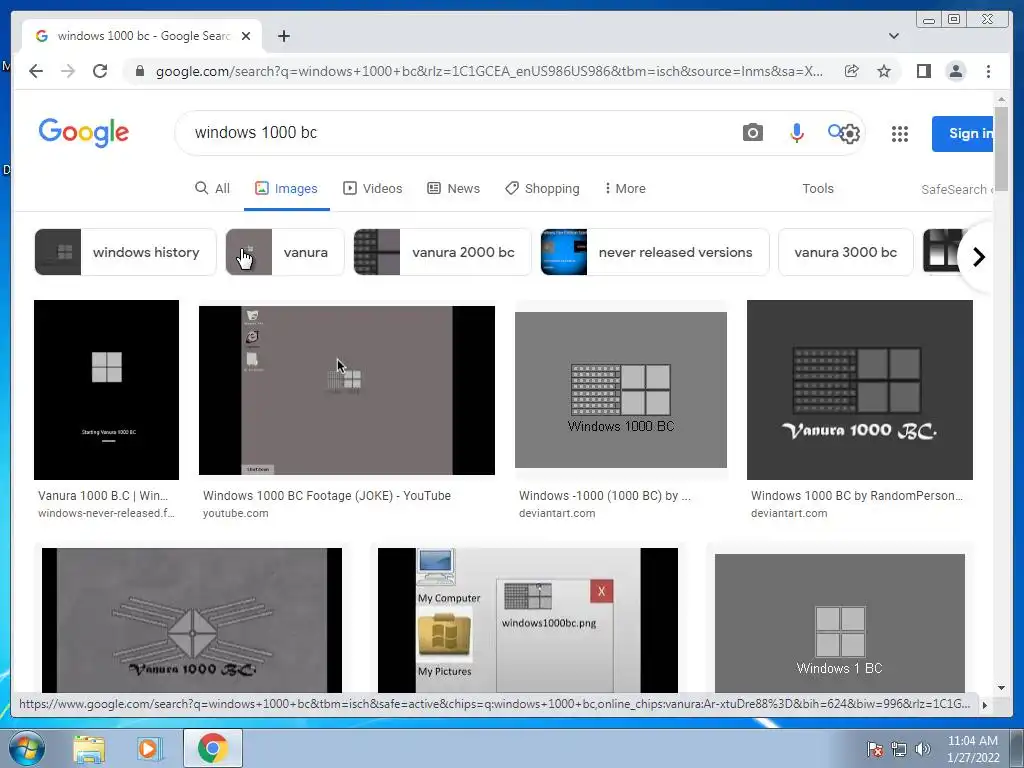This screenshot has width=1024, height=768.
Task: Open Windows 1000 BC Footage (JOKE) link
Action: click(x=327, y=496)
